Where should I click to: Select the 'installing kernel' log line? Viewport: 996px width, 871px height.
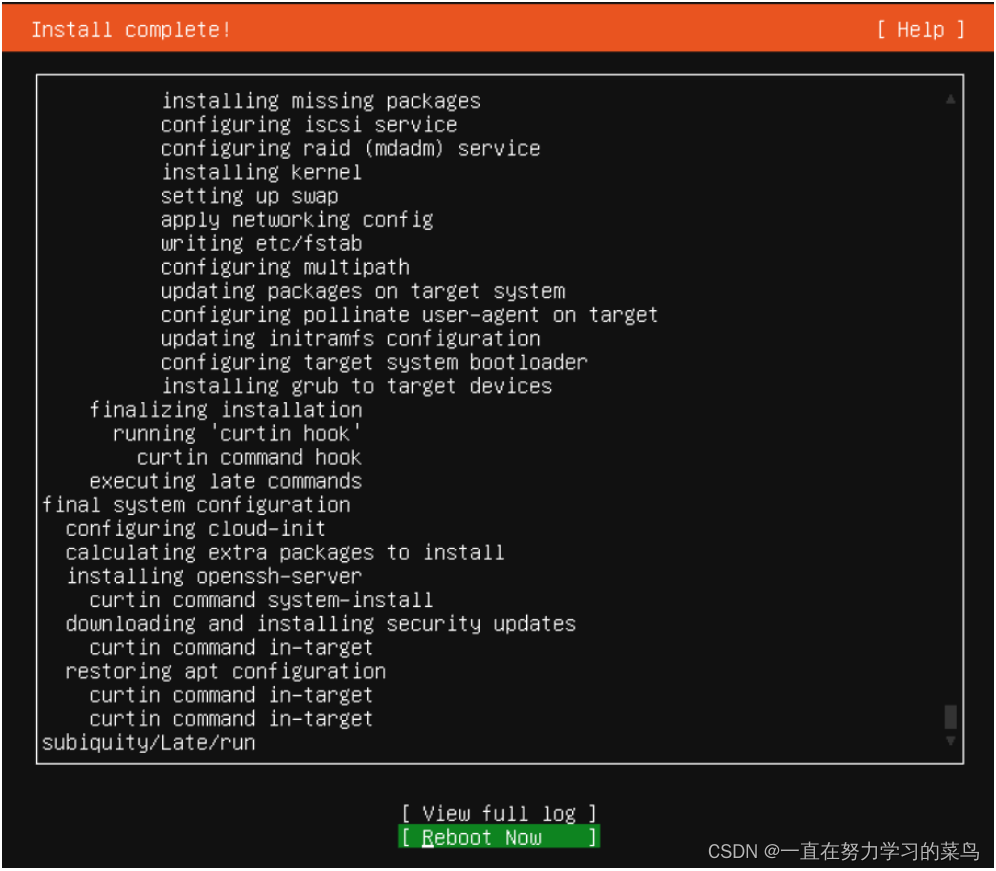click(261, 172)
